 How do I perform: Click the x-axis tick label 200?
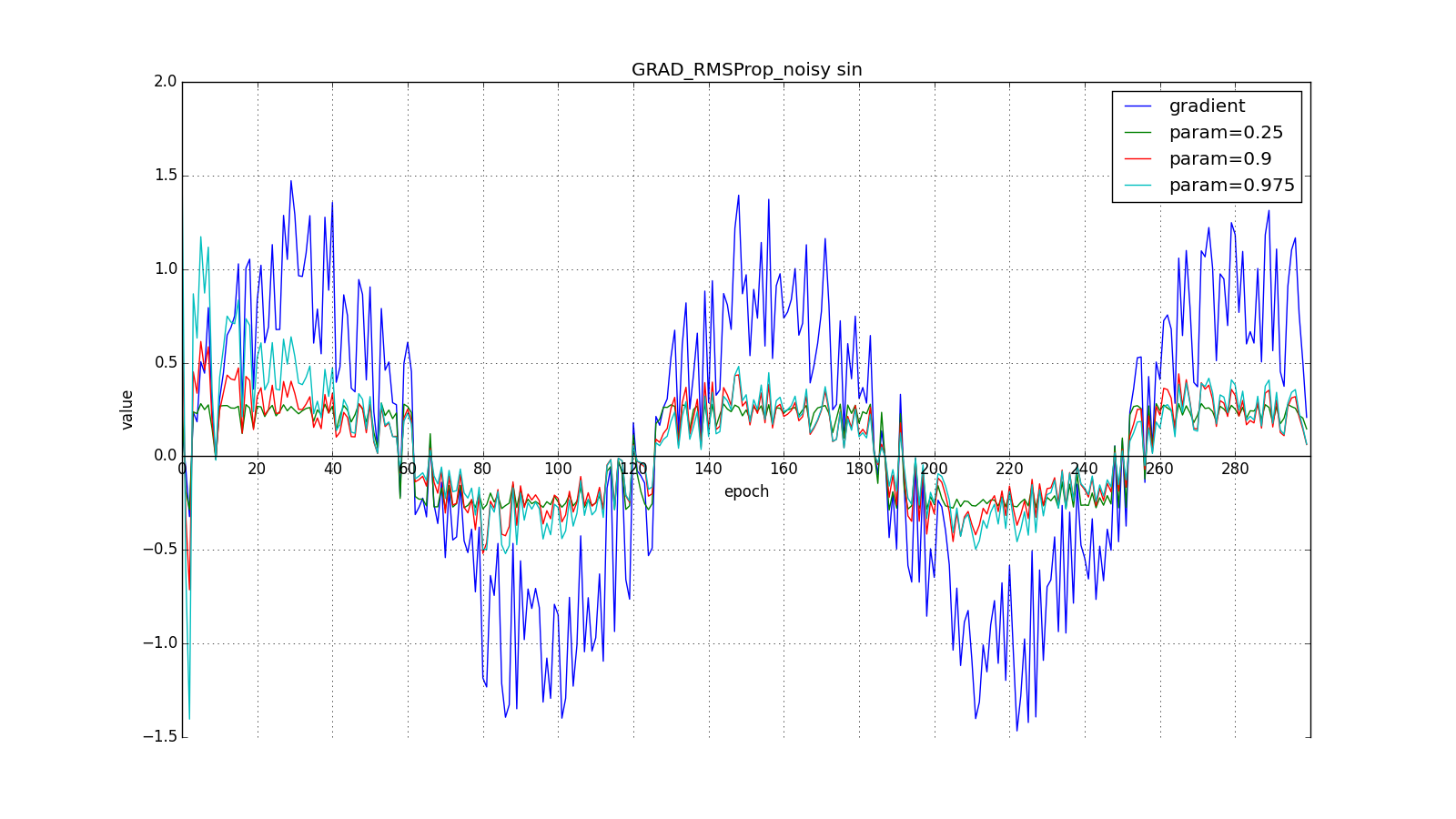(x=935, y=470)
